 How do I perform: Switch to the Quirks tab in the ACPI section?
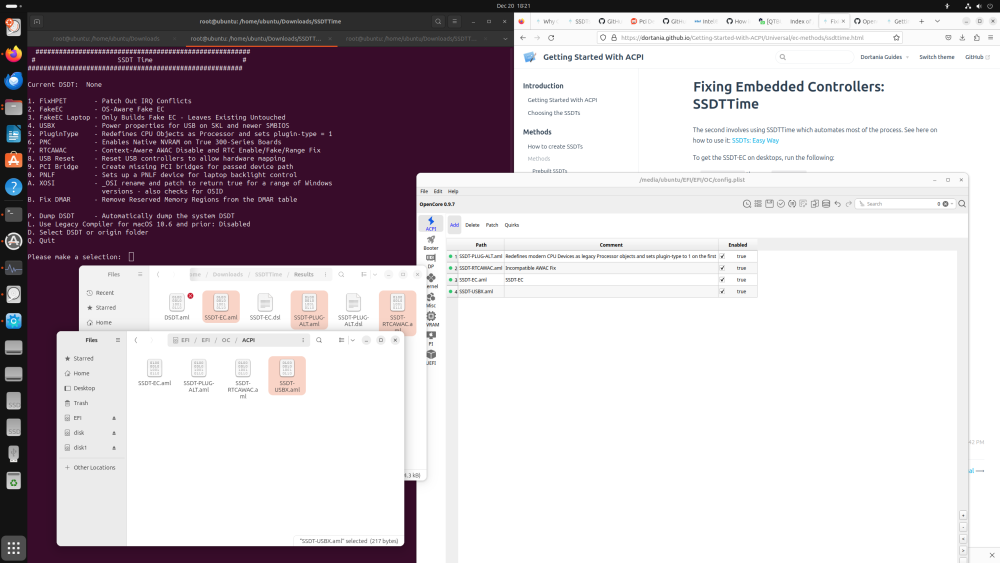(x=511, y=225)
